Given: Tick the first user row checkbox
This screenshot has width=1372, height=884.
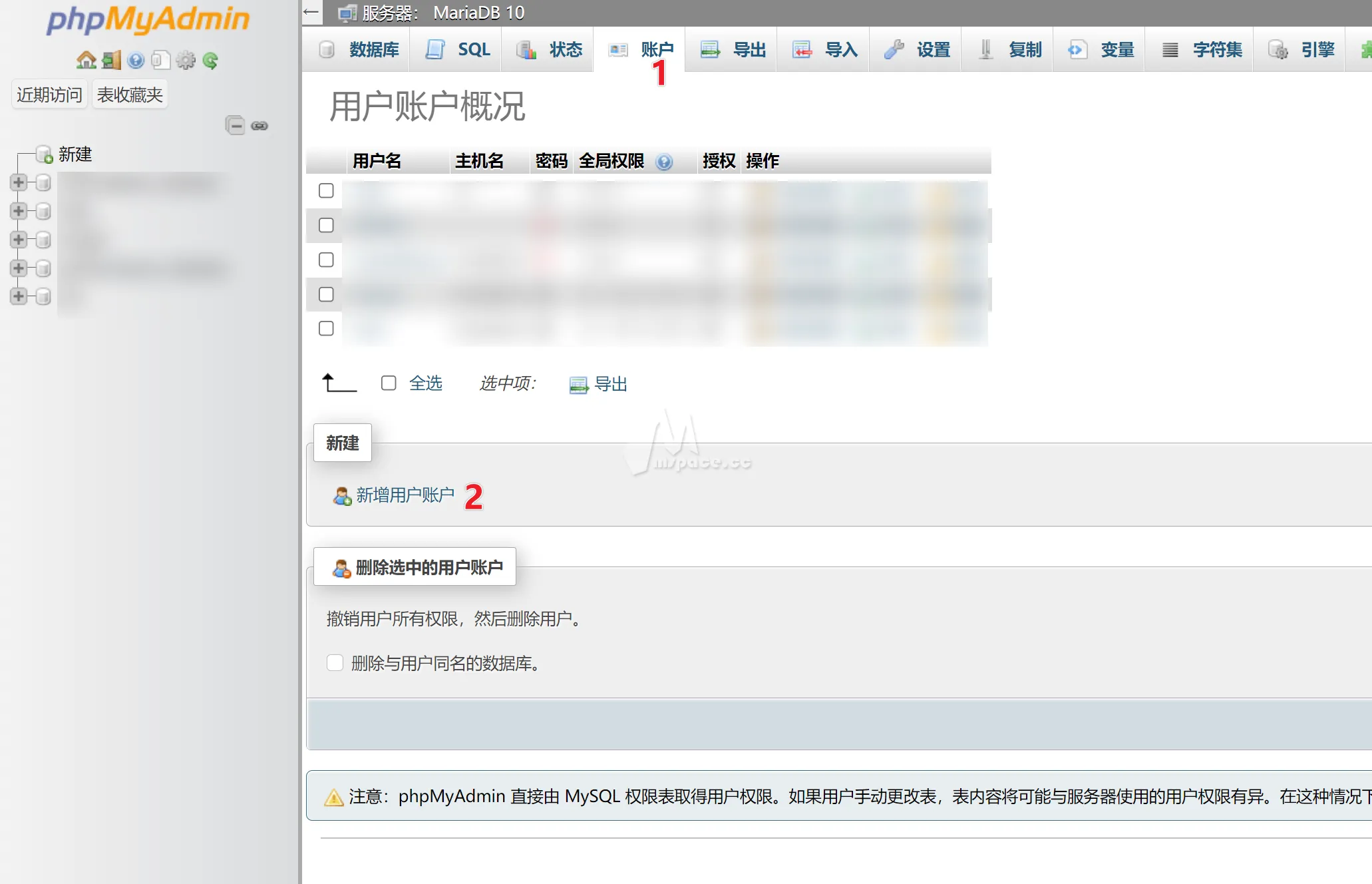Looking at the screenshot, I should (x=326, y=191).
